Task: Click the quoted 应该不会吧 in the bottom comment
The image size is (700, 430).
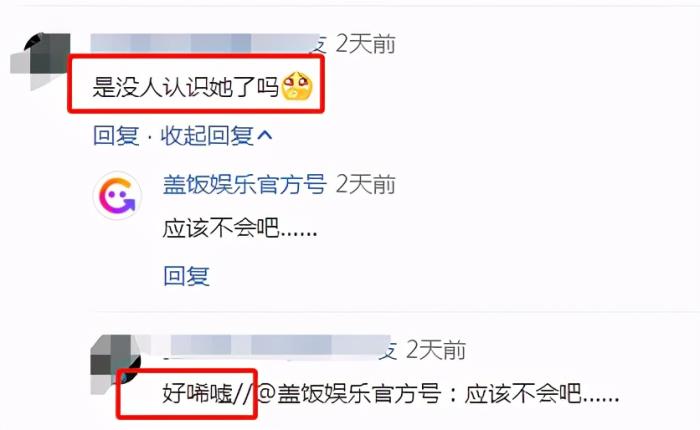Action: (542, 394)
